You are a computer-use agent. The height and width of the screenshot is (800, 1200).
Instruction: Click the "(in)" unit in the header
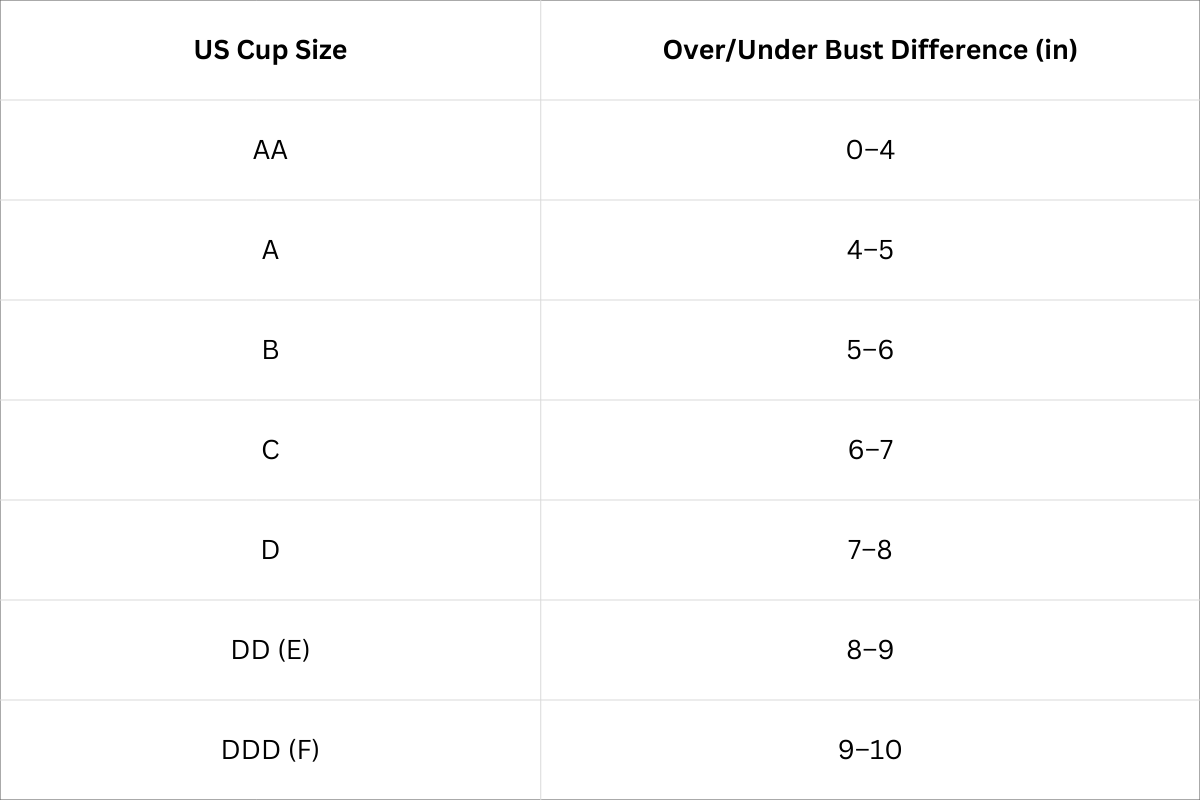tap(1055, 50)
